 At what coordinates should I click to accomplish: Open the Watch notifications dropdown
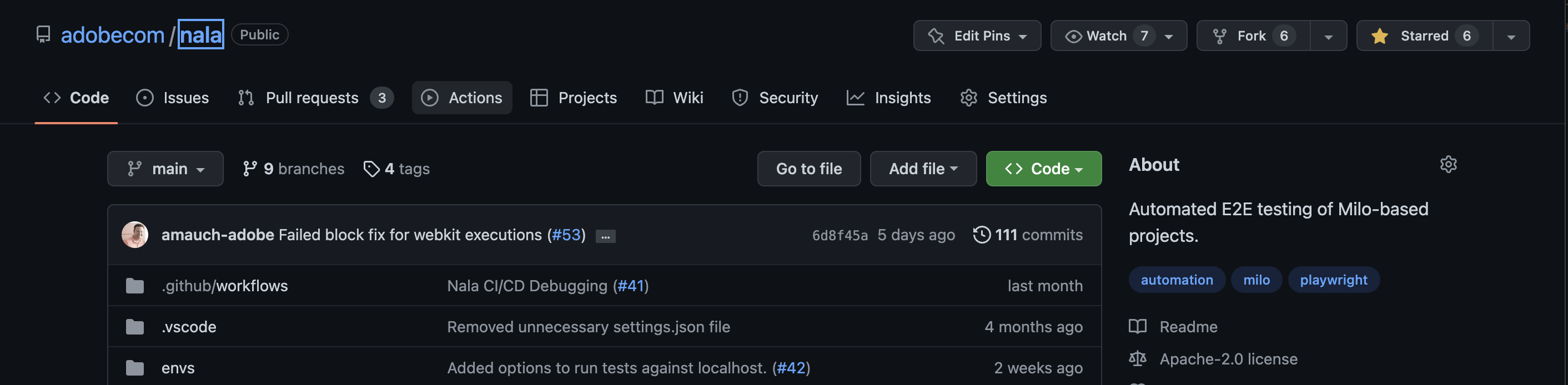1119,36
